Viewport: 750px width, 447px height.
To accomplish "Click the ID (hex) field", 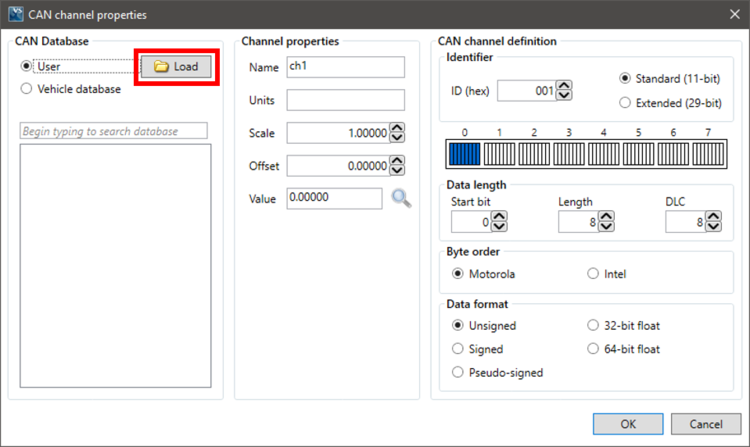I will point(527,91).
